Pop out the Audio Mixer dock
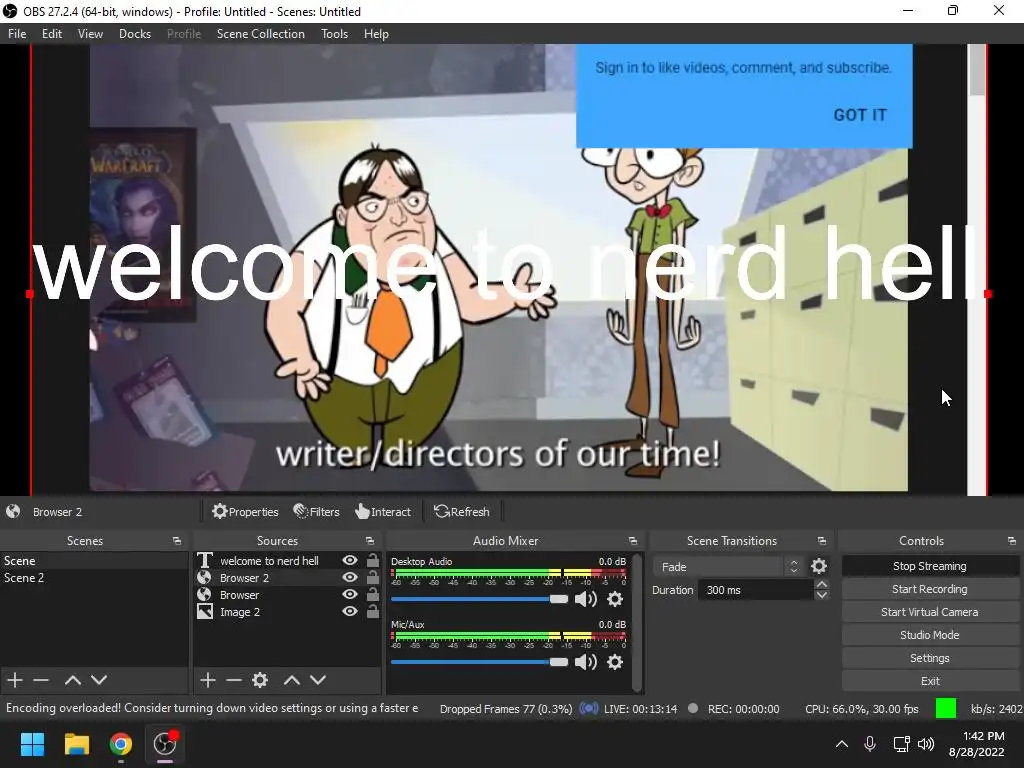Viewport: 1024px width, 768px height. [x=633, y=541]
